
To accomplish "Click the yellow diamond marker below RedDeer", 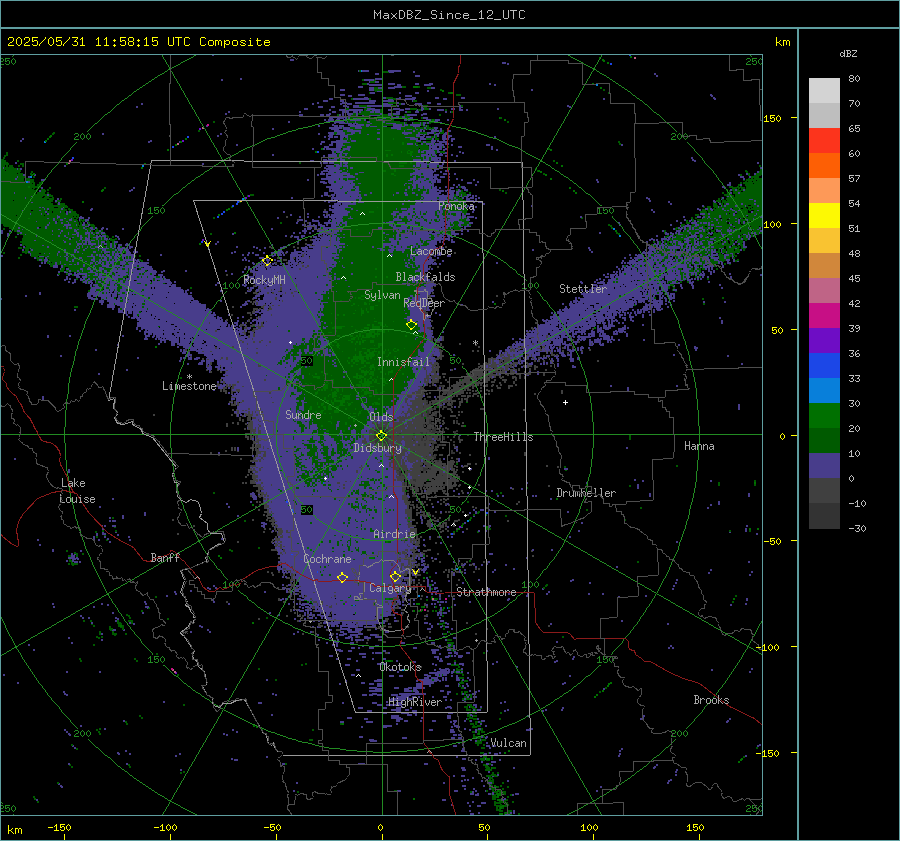I will (x=411, y=325).
